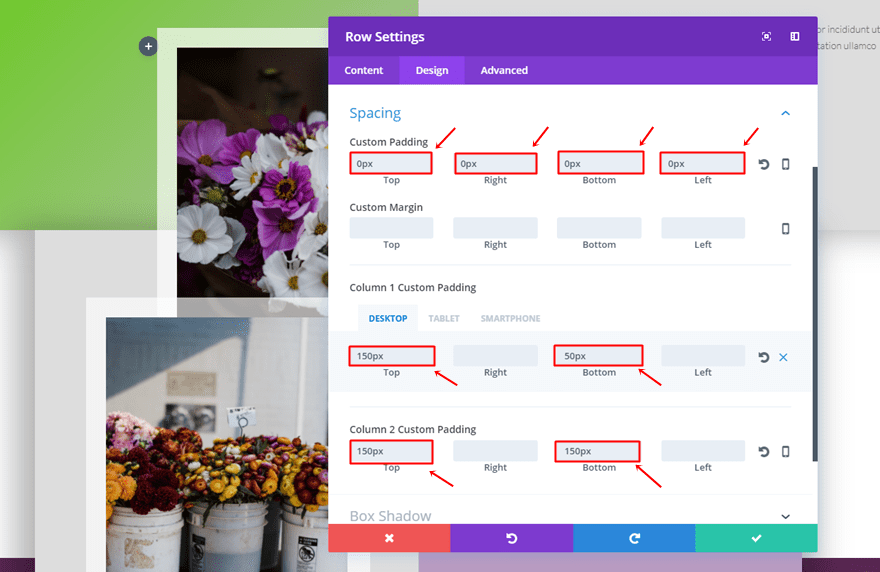Click the plus add-row button near image
The image size is (880, 572).
[148, 46]
